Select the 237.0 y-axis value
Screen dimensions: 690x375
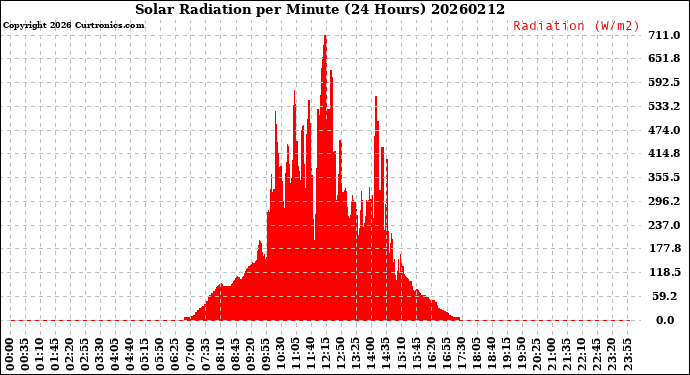point(664,225)
